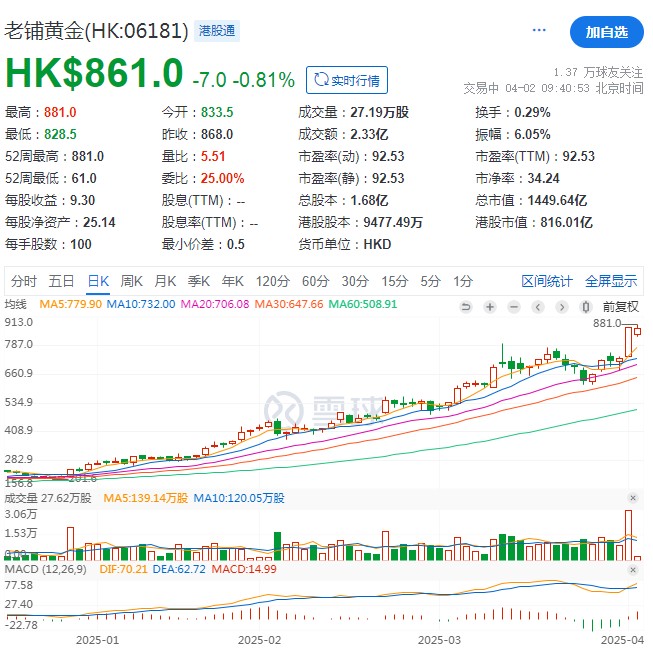
Task: Click the MA20:706.08 legend label
Action: tap(215, 304)
